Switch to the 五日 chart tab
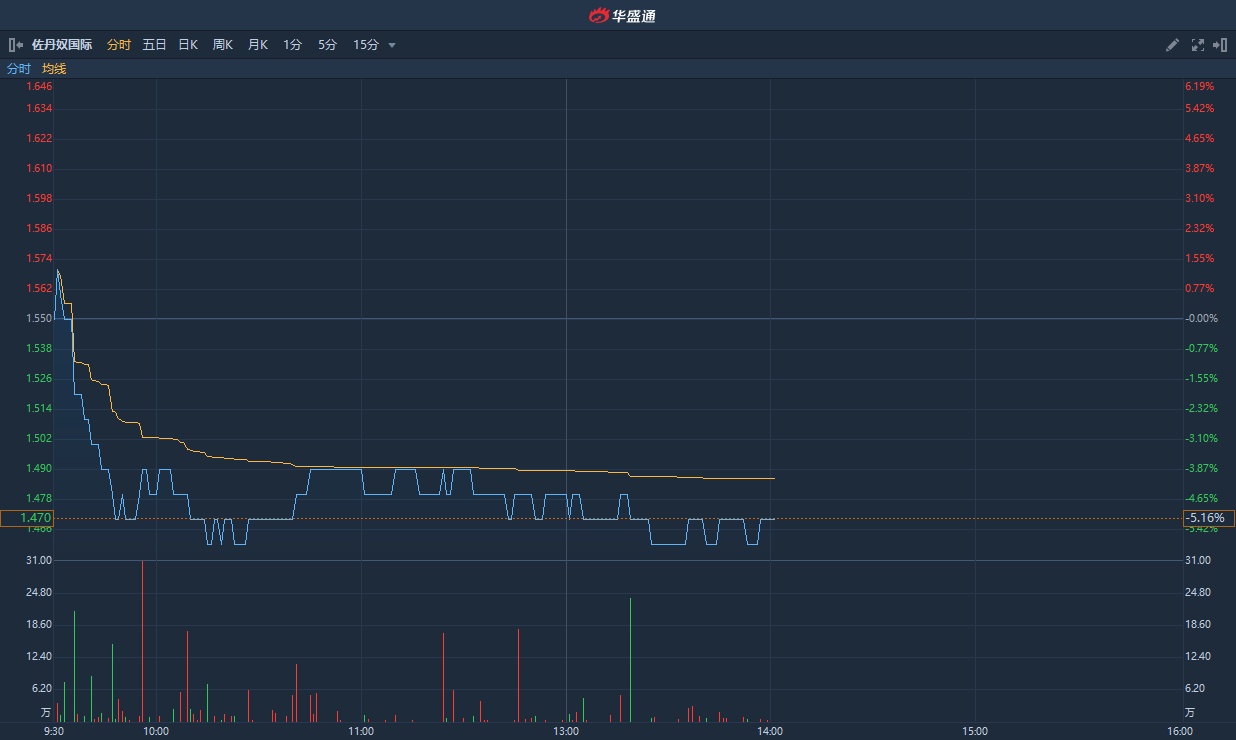Screen dimensions: 1236x740 (x=154, y=45)
